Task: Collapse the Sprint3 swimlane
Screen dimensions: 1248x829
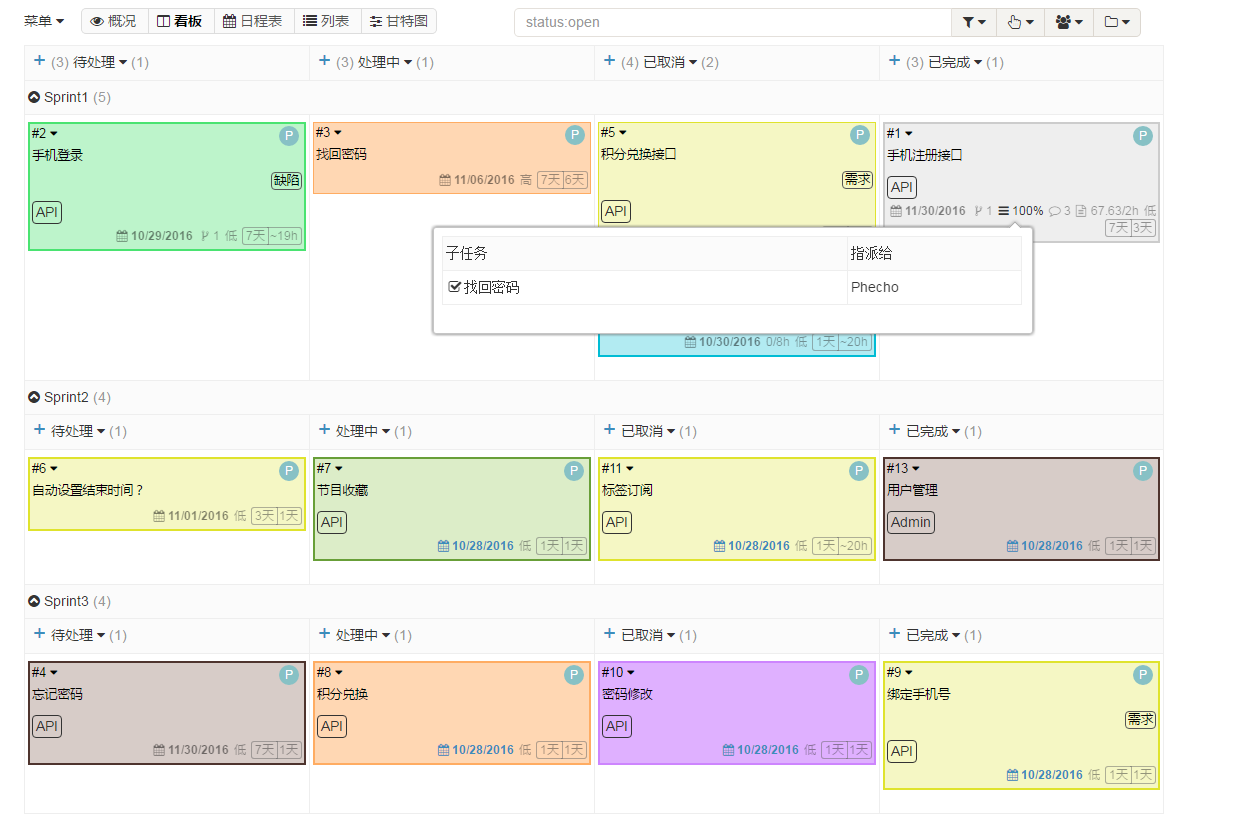Action: pyautogui.click(x=34, y=601)
